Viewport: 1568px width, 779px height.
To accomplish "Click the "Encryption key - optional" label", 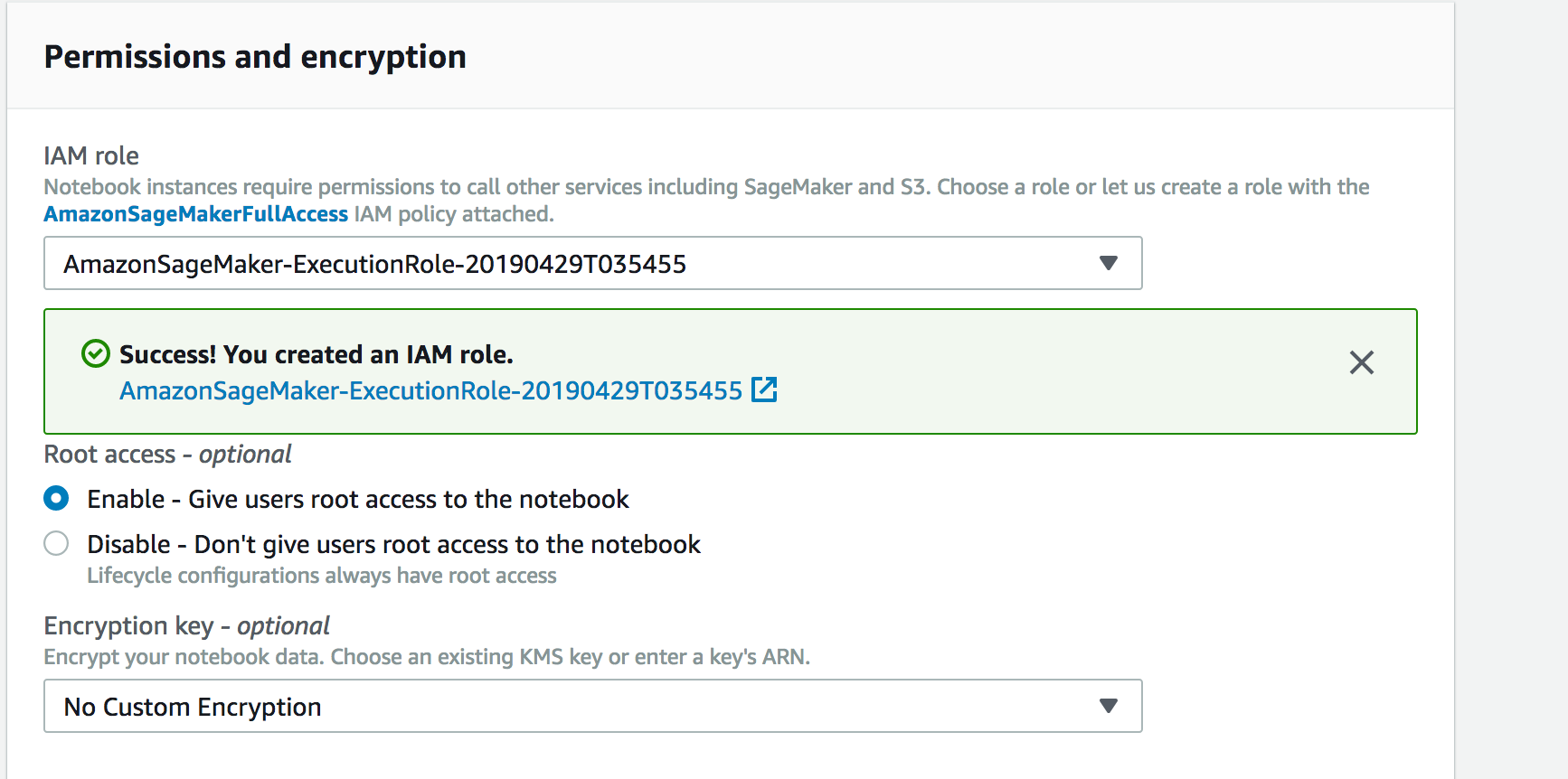I will 186,625.
